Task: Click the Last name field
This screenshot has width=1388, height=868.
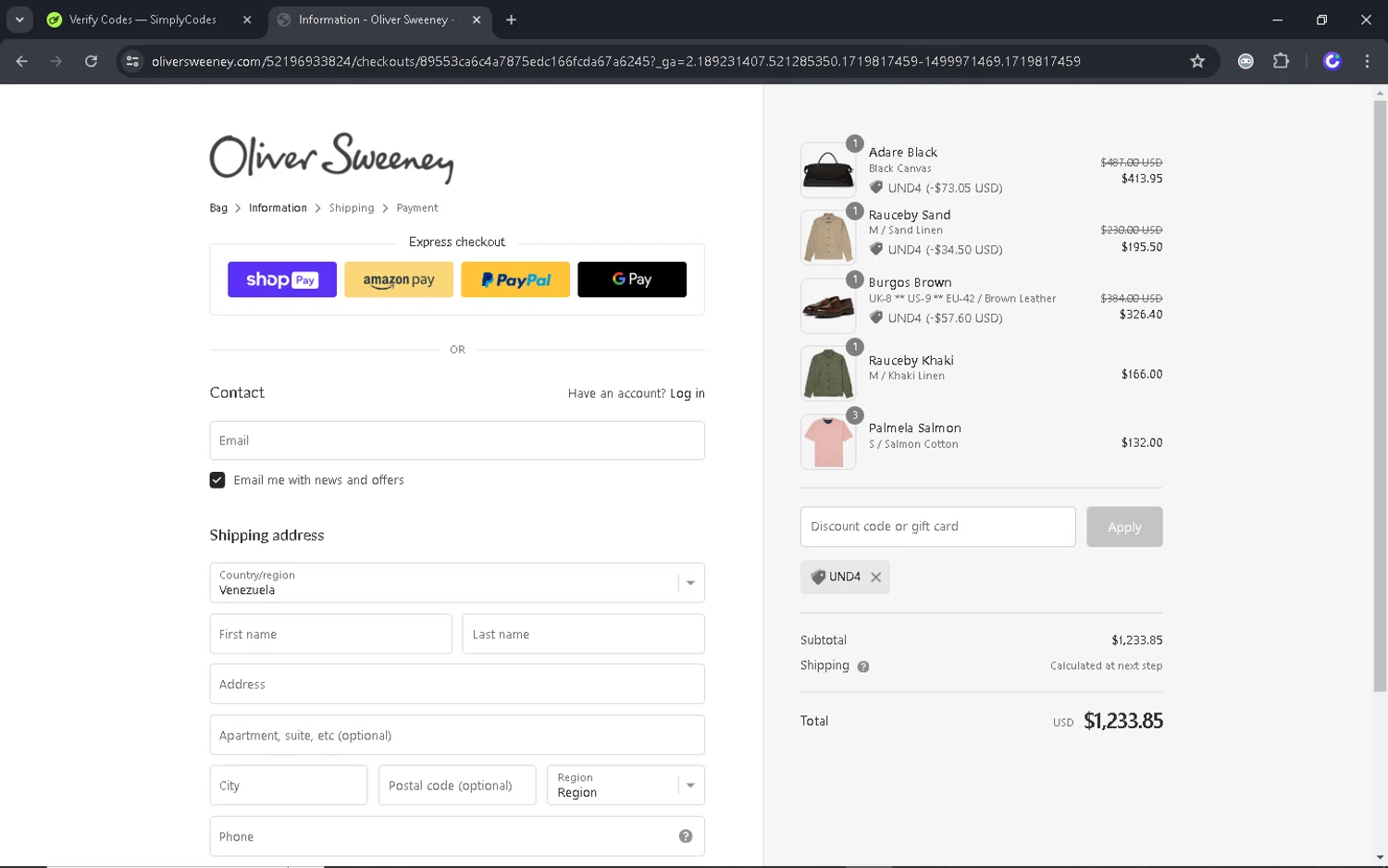Action: 583,634
